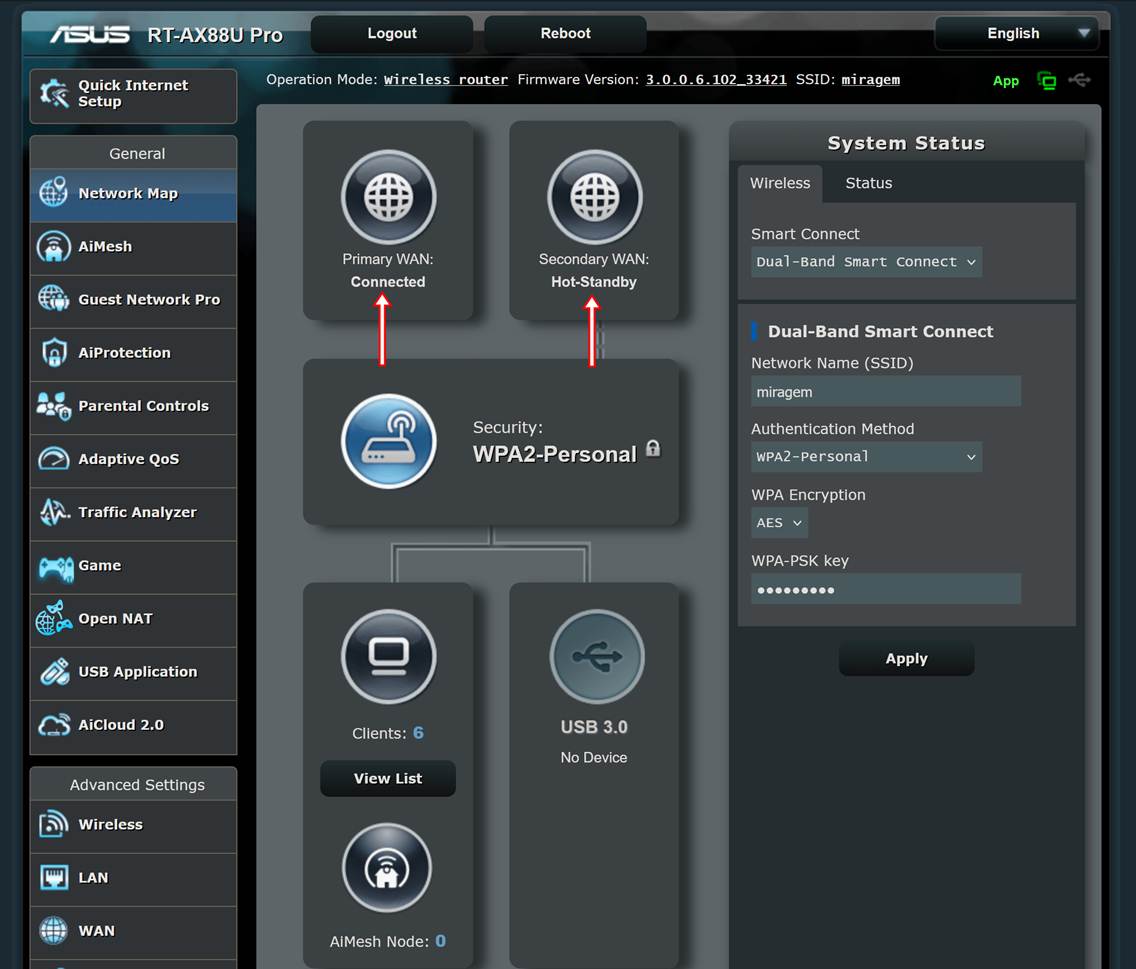Open the WPA Encryption AES dropdown

[x=779, y=523]
